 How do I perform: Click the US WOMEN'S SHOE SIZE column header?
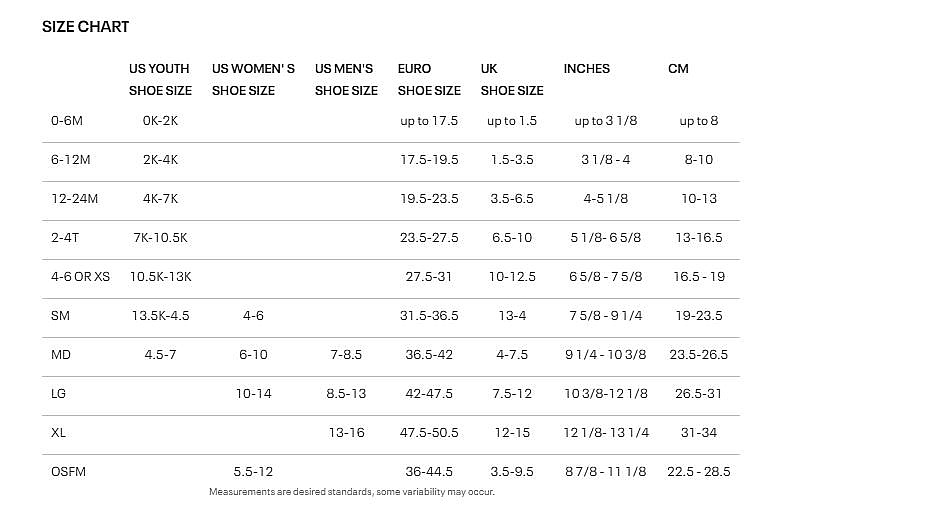click(253, 80)
